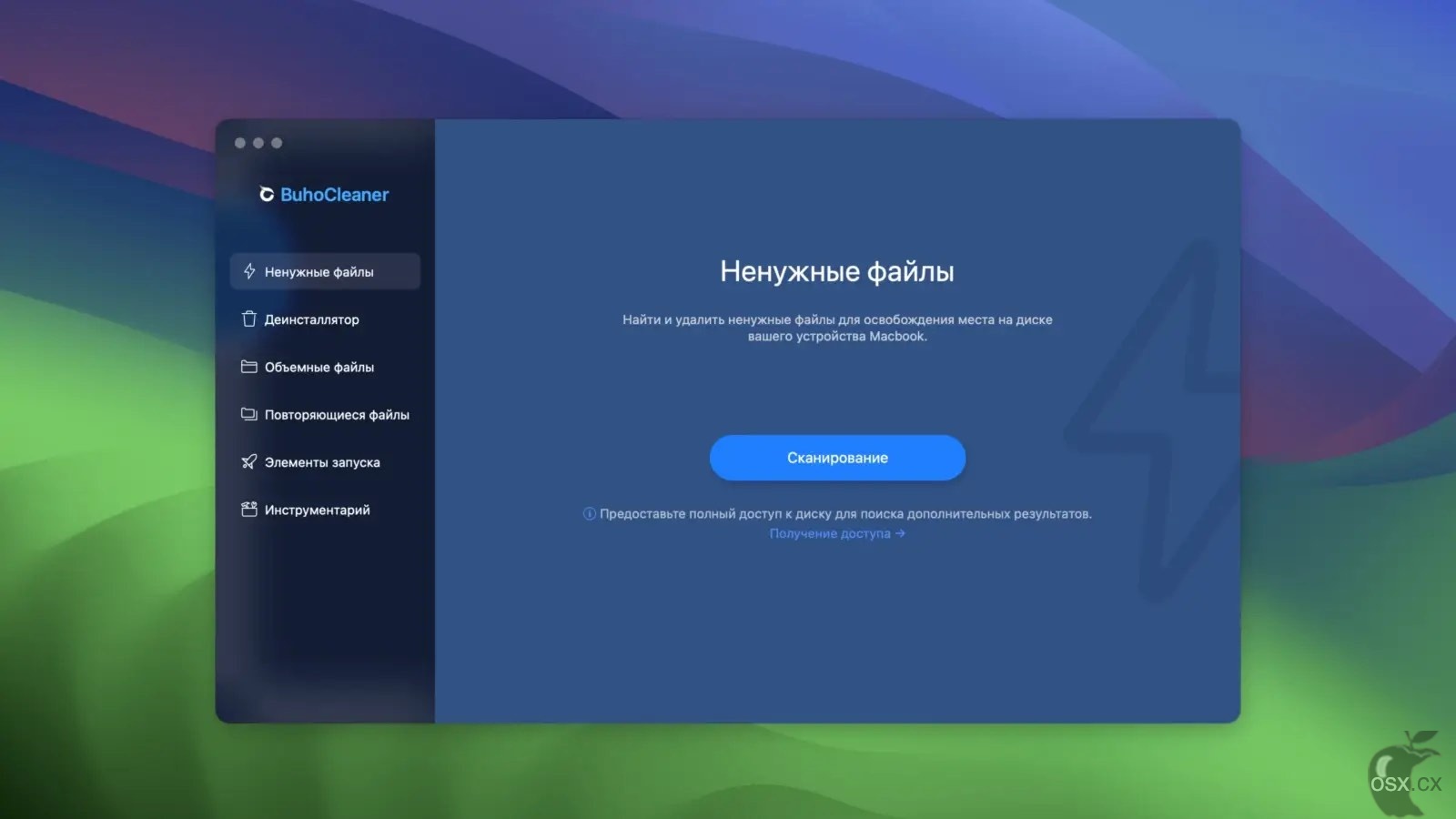
Task: Open Элементы запуска section
Action: coord(325,461)
